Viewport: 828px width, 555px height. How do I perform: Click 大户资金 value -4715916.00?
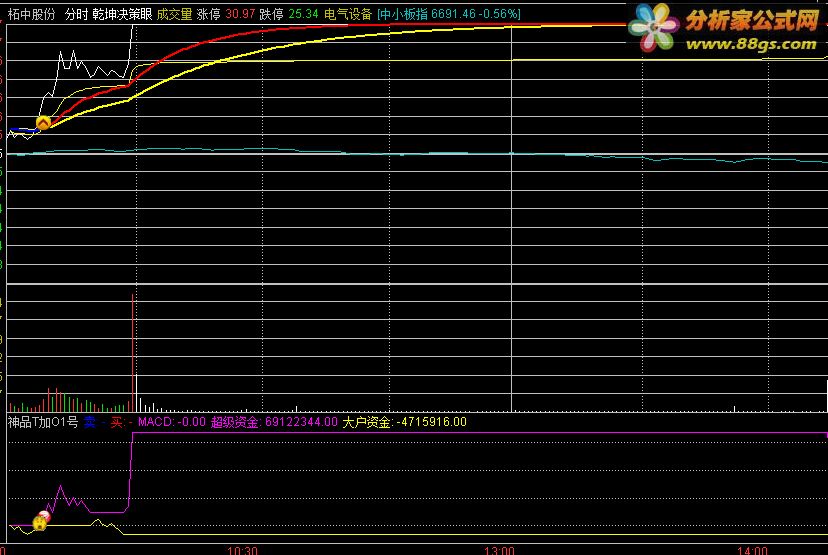tap(432, 422)
